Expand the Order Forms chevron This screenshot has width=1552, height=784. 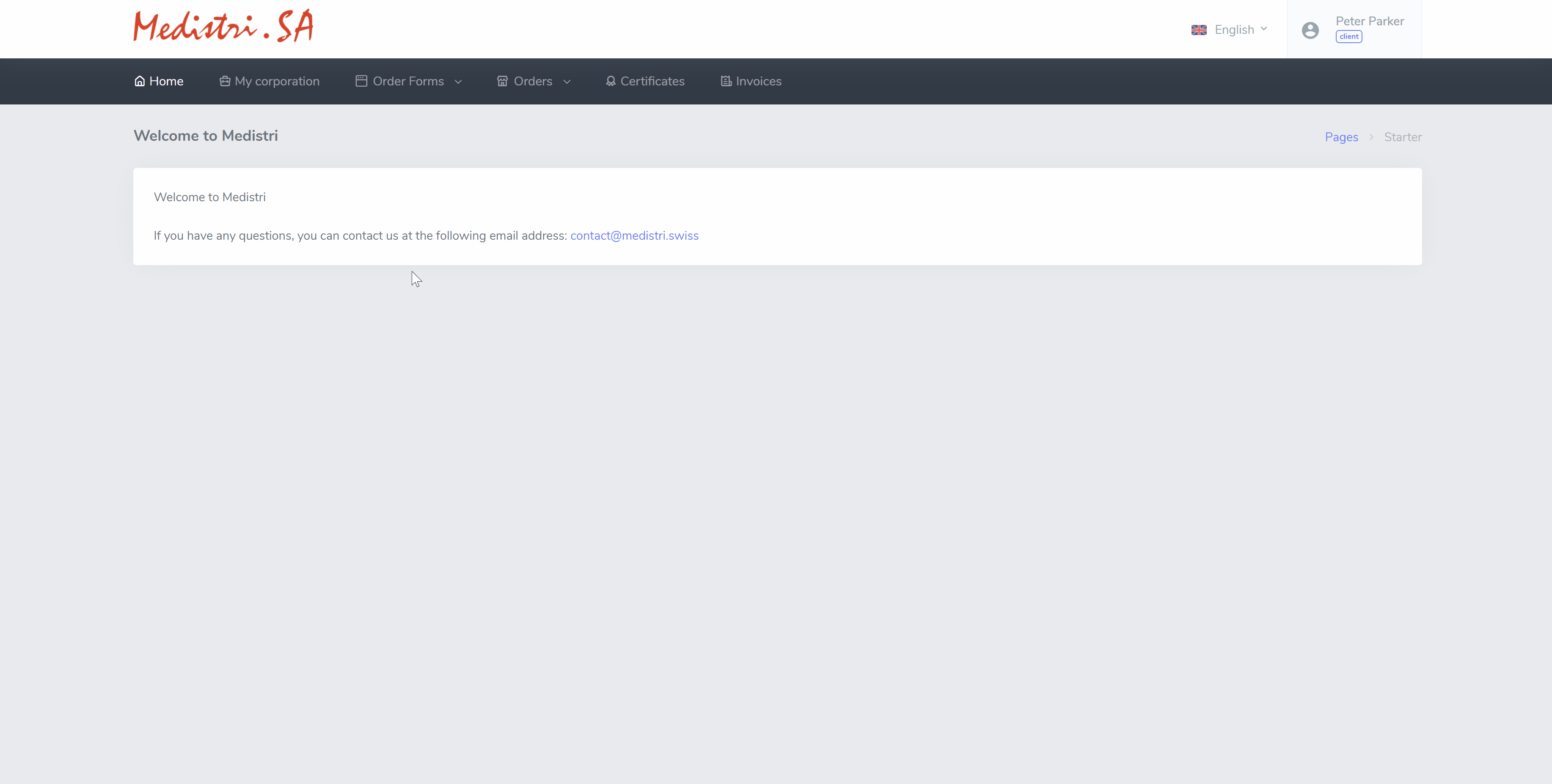tap(458, 82)
